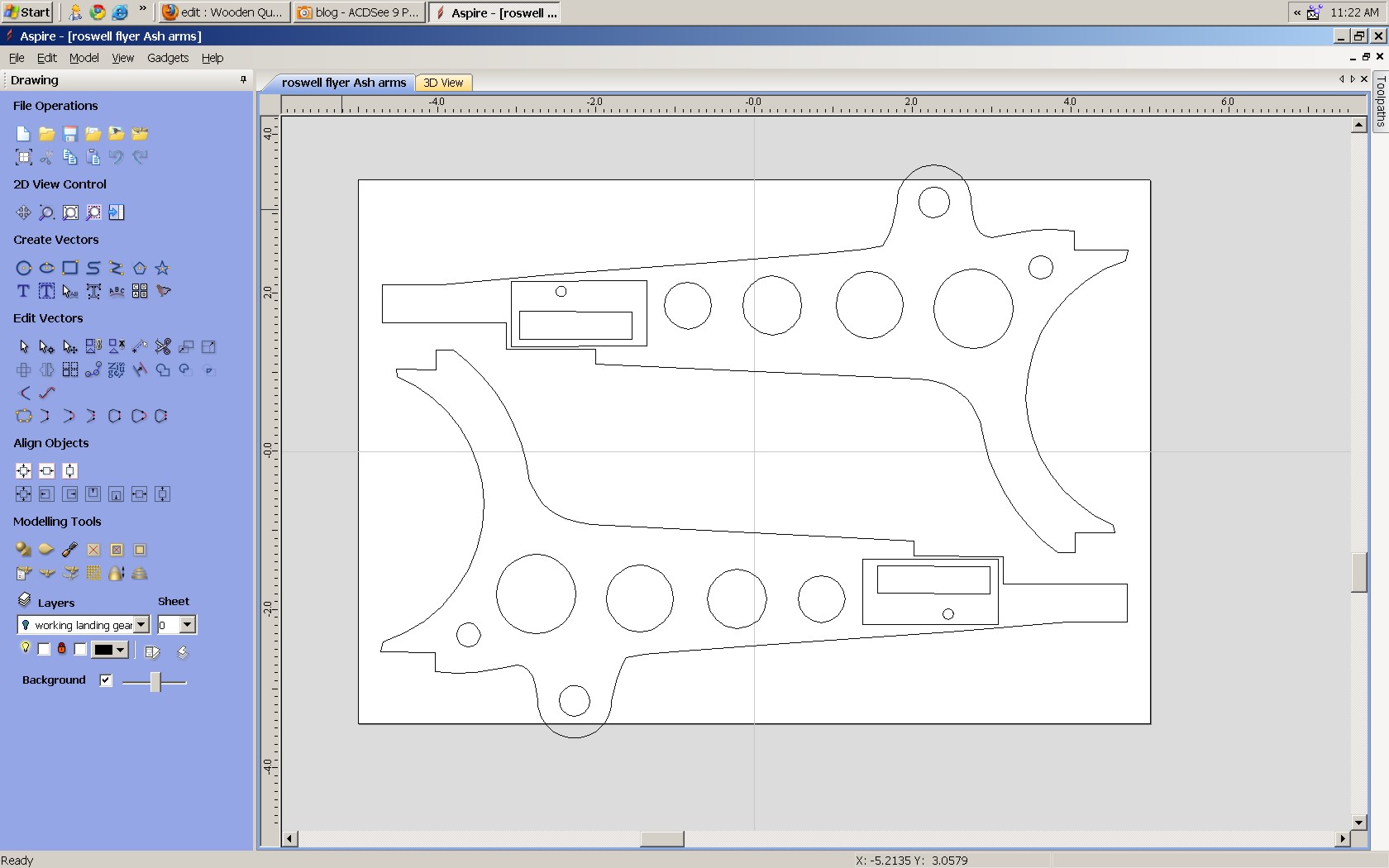Click the Background brightness slider handle
The width and height of the screenshot is (1389, 868).
[155, 681]
